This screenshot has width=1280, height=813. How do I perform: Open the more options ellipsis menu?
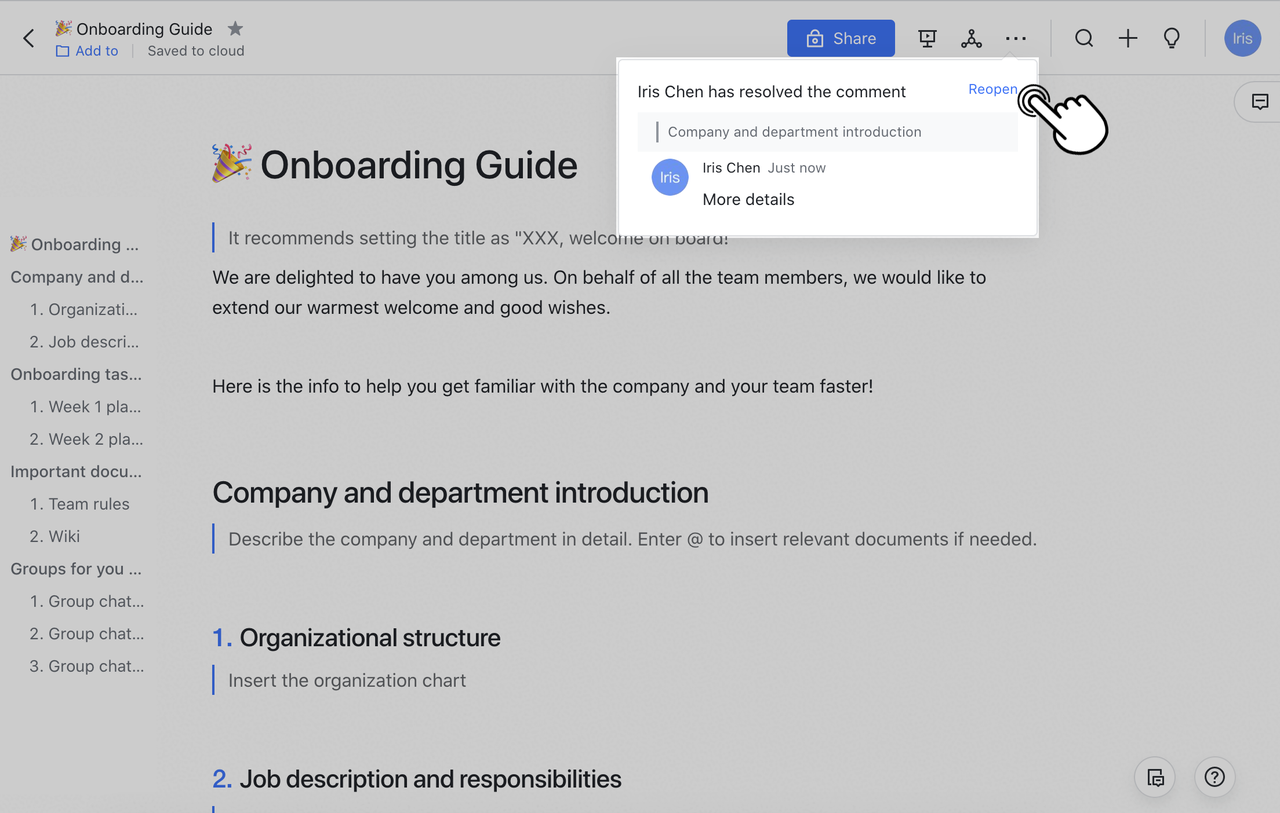[1015, 38]
